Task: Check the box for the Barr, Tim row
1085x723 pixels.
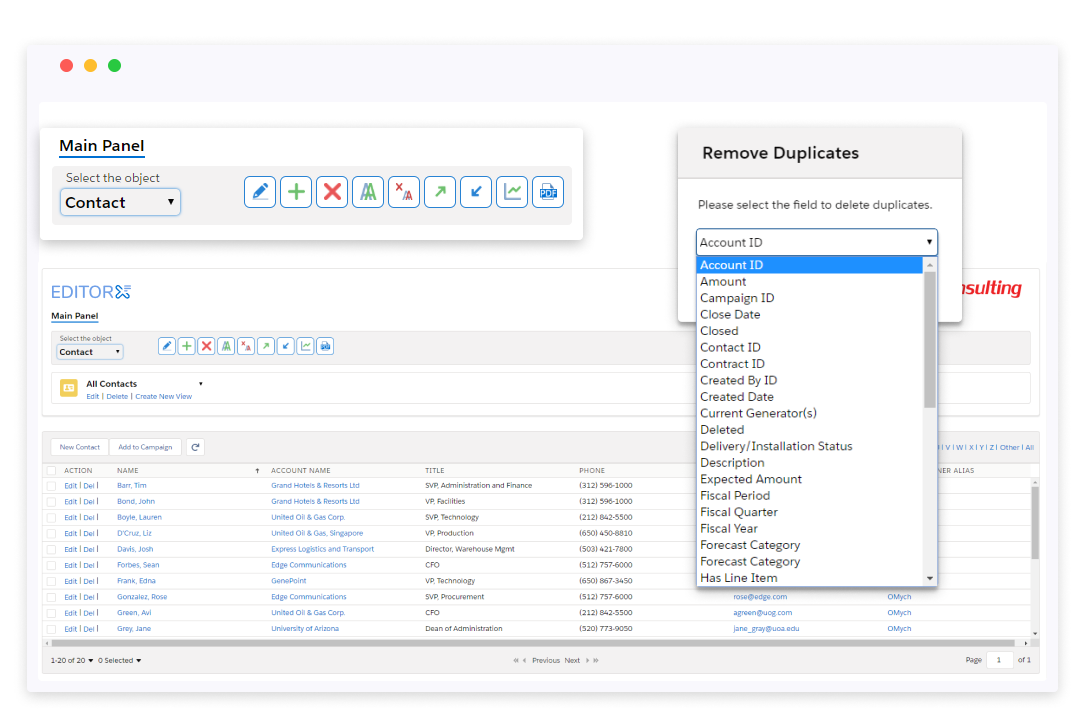Action: [51, 486]
